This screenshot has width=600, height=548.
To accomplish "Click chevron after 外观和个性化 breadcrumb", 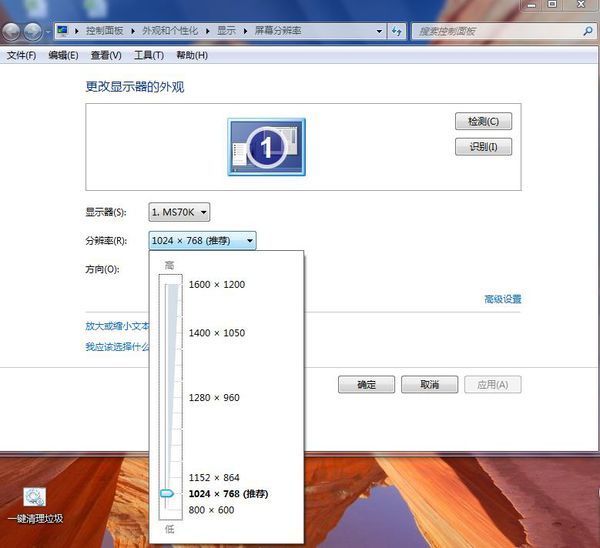I will tap(207, 31).
